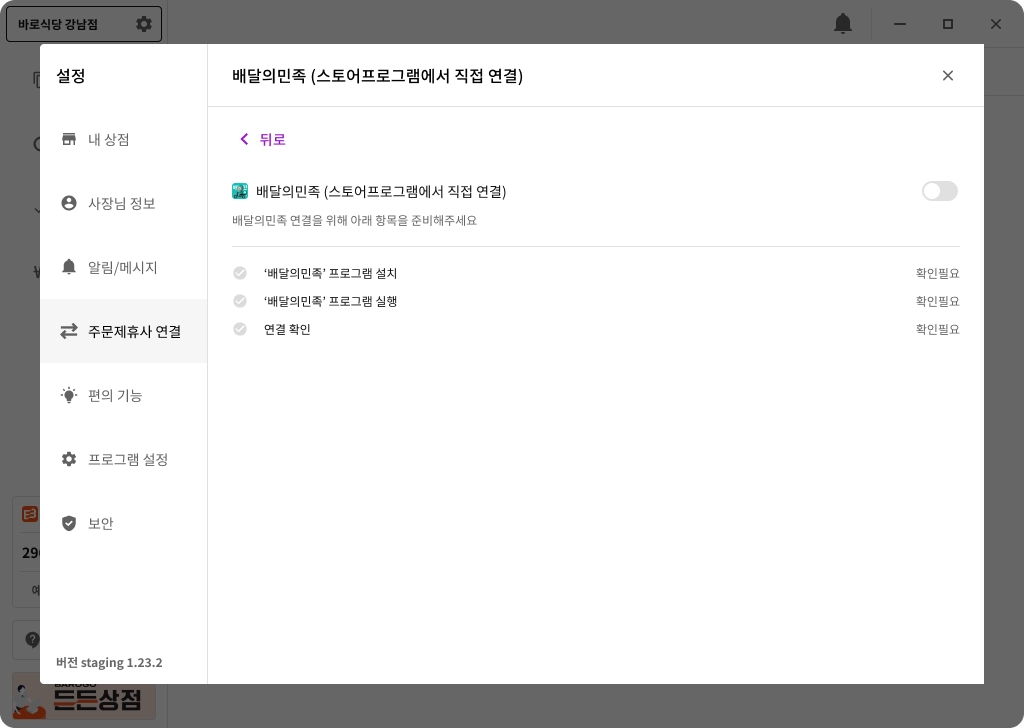Open the 편의 기능 section
The width and height of the screenshot is (1024, 728).
click(x=124, y=395)
